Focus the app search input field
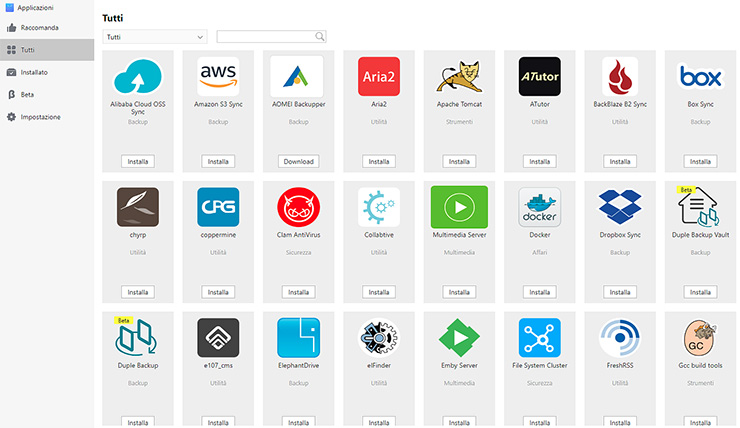Screen dimensions: 740x428 click(266, 37)
